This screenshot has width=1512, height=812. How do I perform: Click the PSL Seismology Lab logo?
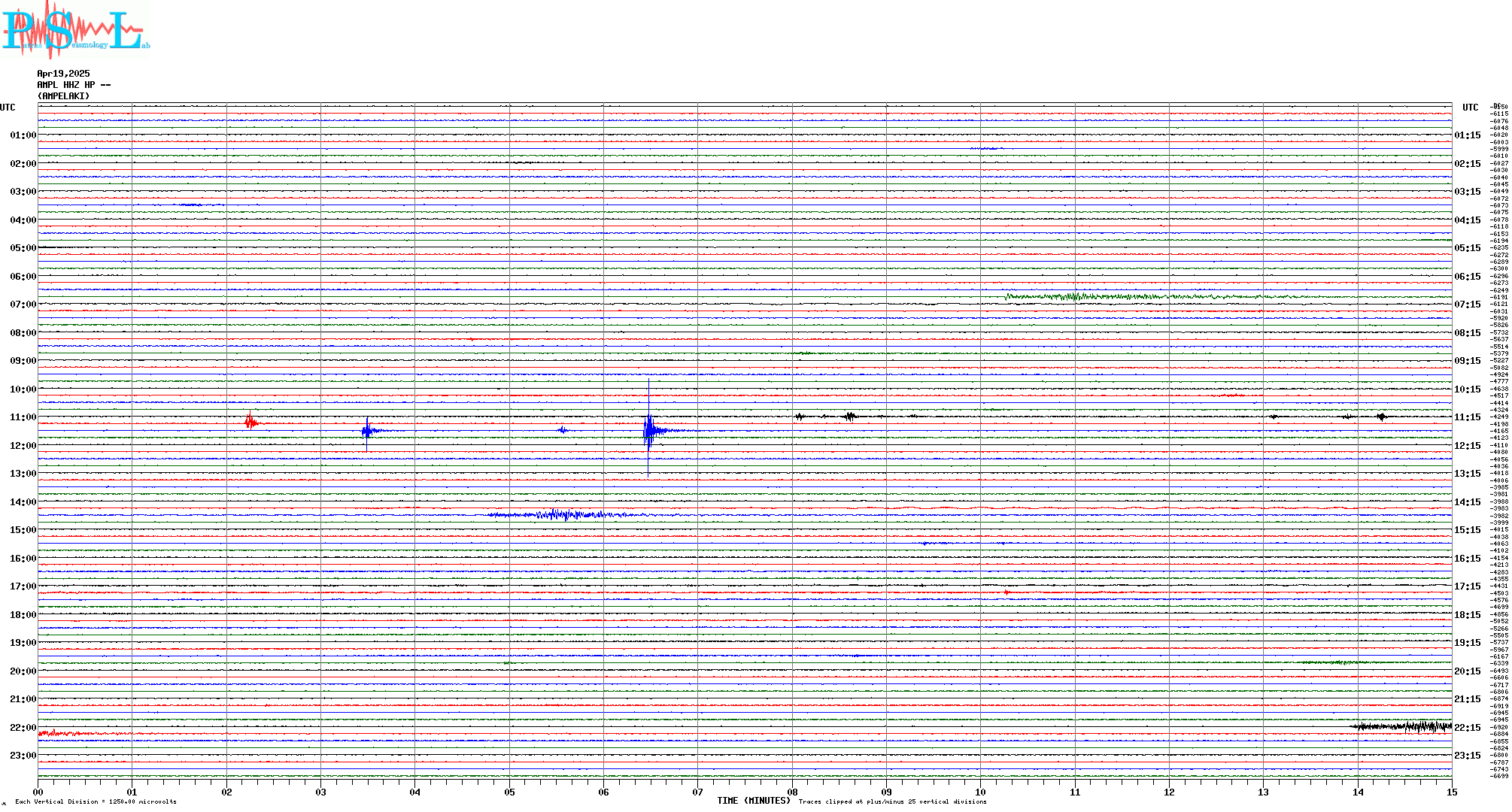[x=75, y=30]
